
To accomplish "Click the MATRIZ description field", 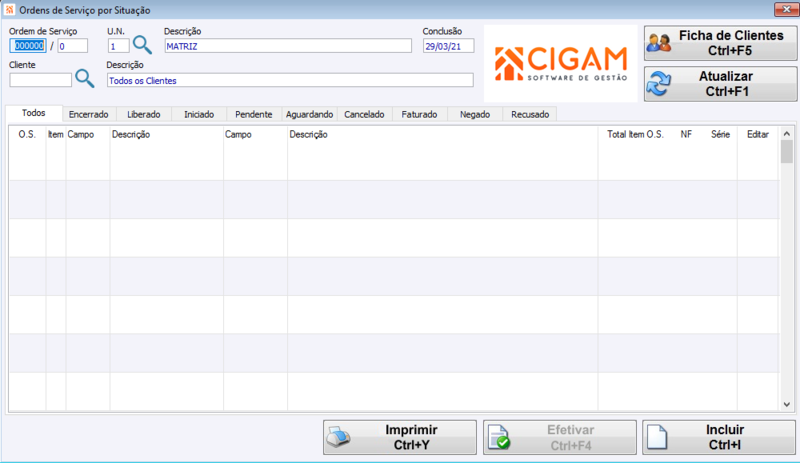I will coord(288,46).
